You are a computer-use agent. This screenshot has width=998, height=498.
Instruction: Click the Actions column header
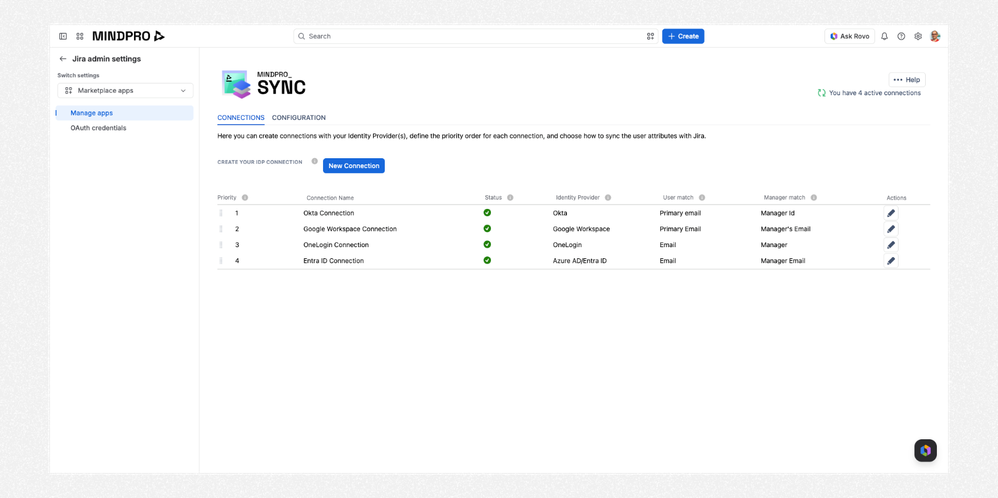point(896,198)
